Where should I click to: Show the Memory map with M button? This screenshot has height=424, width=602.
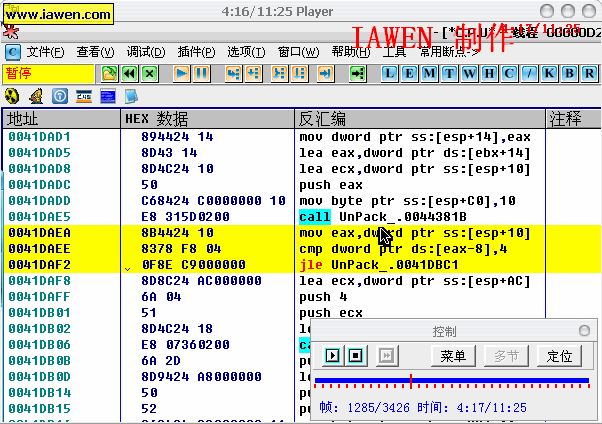(430, 73)
